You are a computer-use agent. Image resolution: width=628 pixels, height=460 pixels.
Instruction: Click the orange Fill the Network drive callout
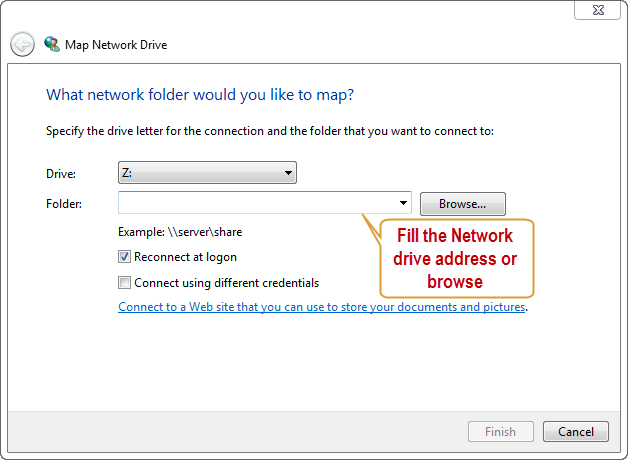tap(457, 258)
